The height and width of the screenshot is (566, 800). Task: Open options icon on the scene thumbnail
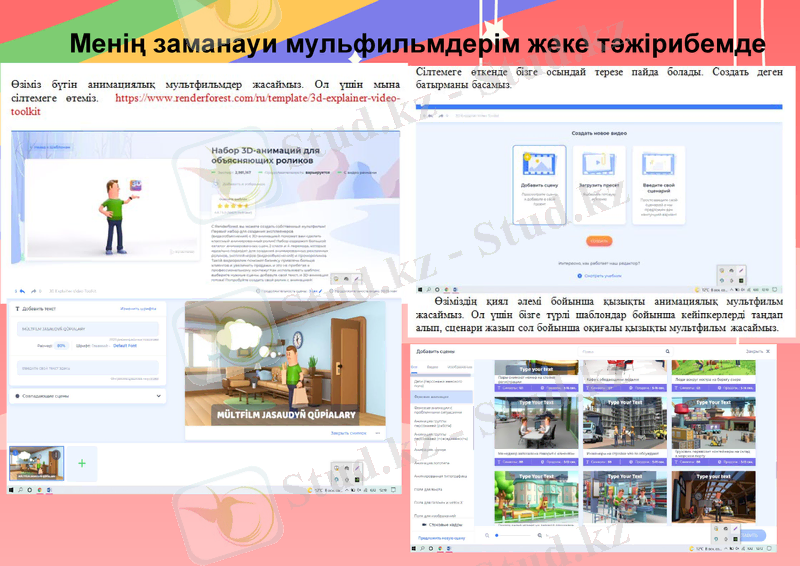pyautogui.click(x=57, y=454)
